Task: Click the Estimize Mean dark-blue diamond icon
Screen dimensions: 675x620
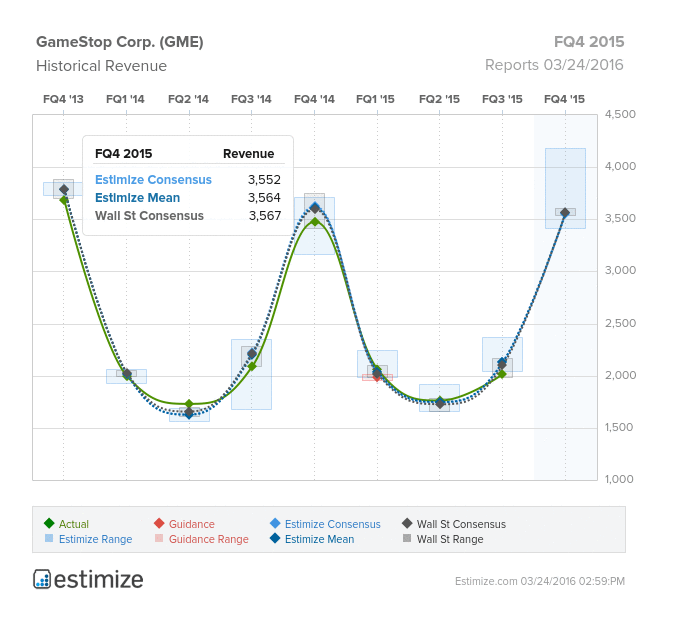Action: coord(275,538)
